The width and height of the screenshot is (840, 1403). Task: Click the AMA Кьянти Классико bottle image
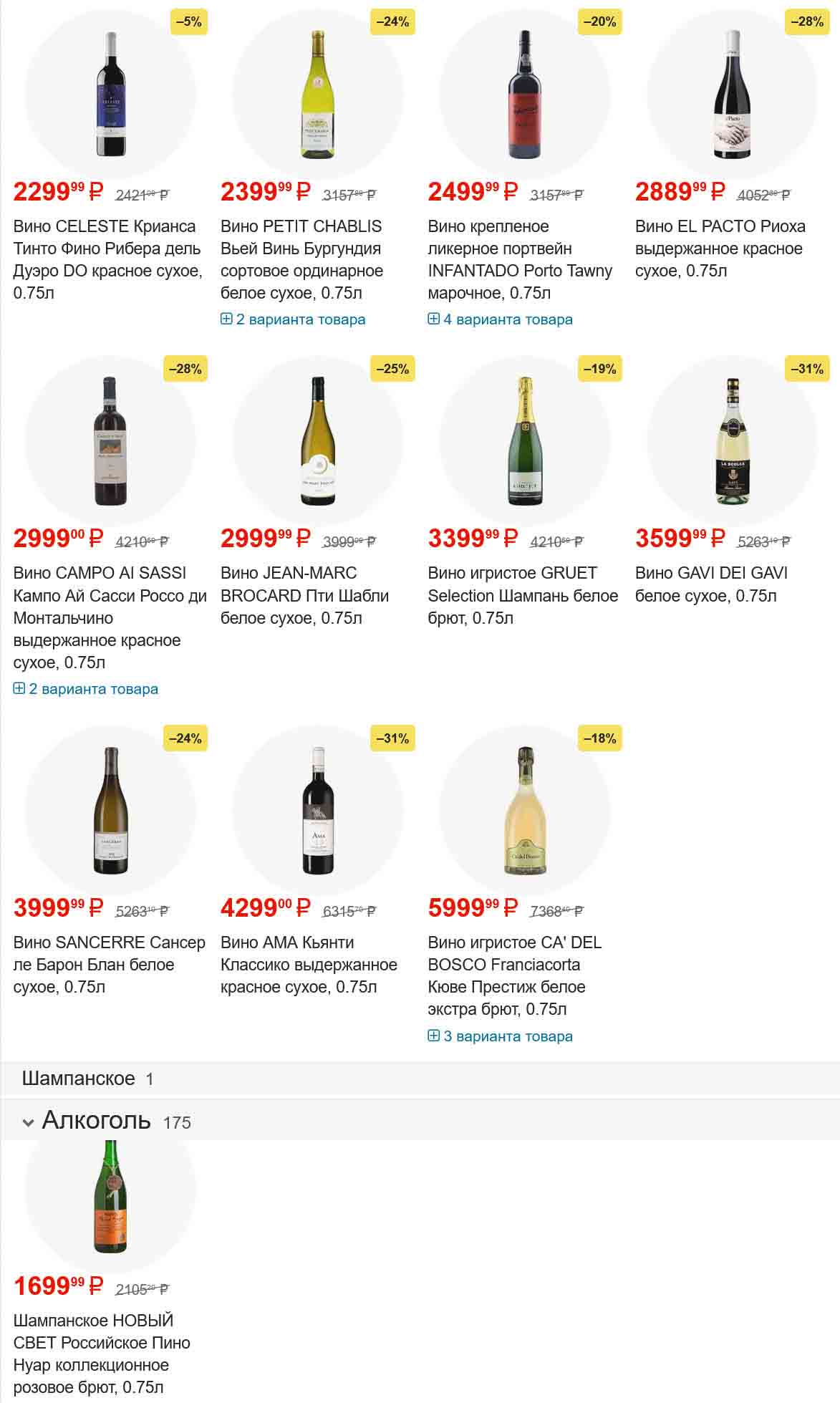[x=317, y=811]
